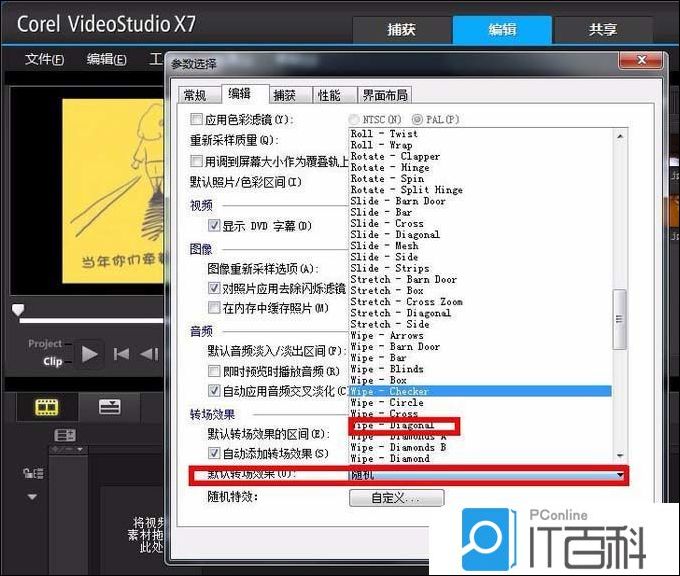Screen dimensions: 680x576
Task: Switch to Storyboard view icon
Action: point(47,407)
